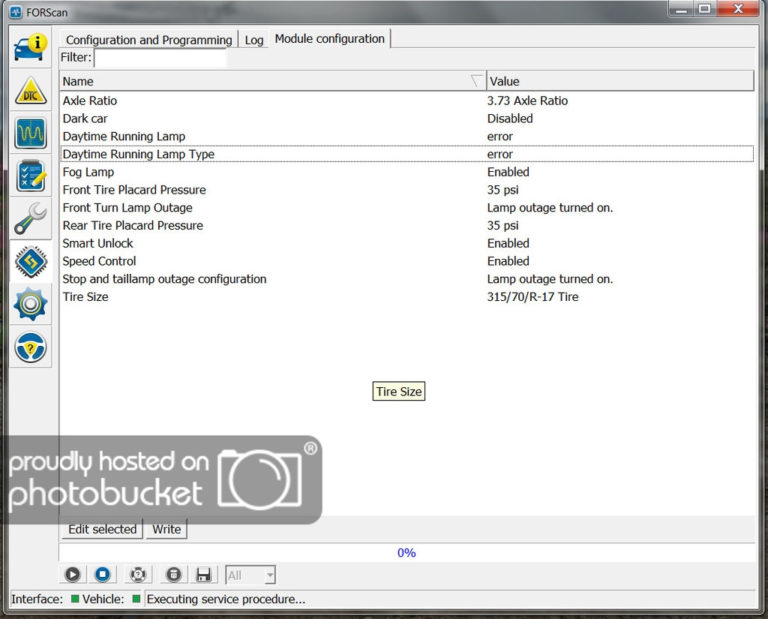Click the 3.73 Axle Ratio value
The width and height of the screenshot is (768, 619).
(x=528, y=100)
